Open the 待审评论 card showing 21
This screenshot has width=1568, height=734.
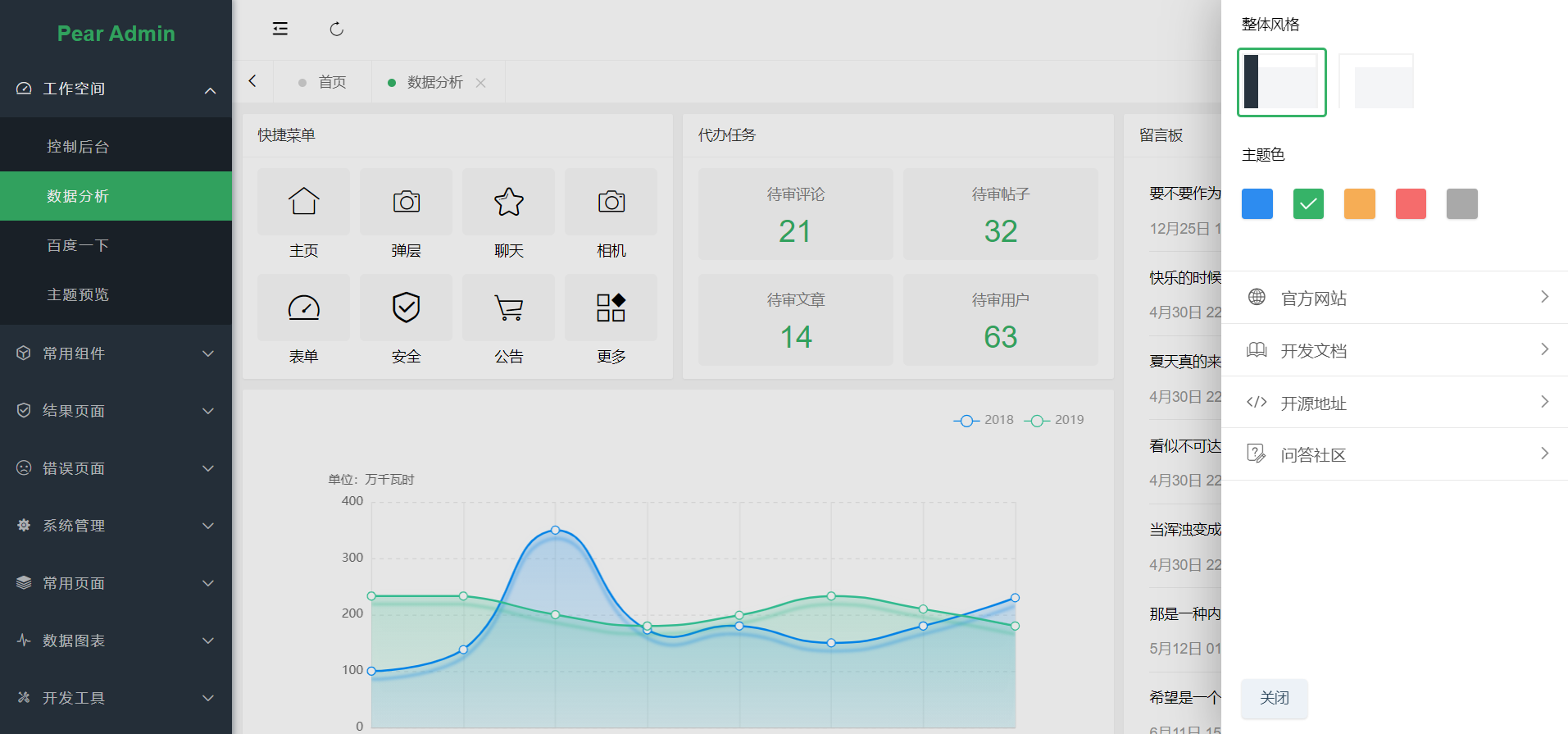click(x=795, y=214)
